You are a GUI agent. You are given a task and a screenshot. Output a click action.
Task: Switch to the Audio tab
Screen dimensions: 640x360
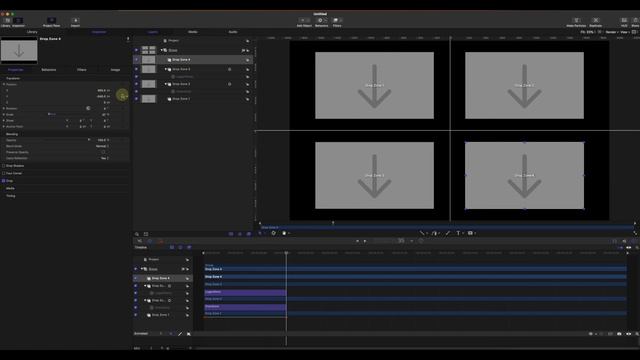pyautogui.click(x=233, y=32)
